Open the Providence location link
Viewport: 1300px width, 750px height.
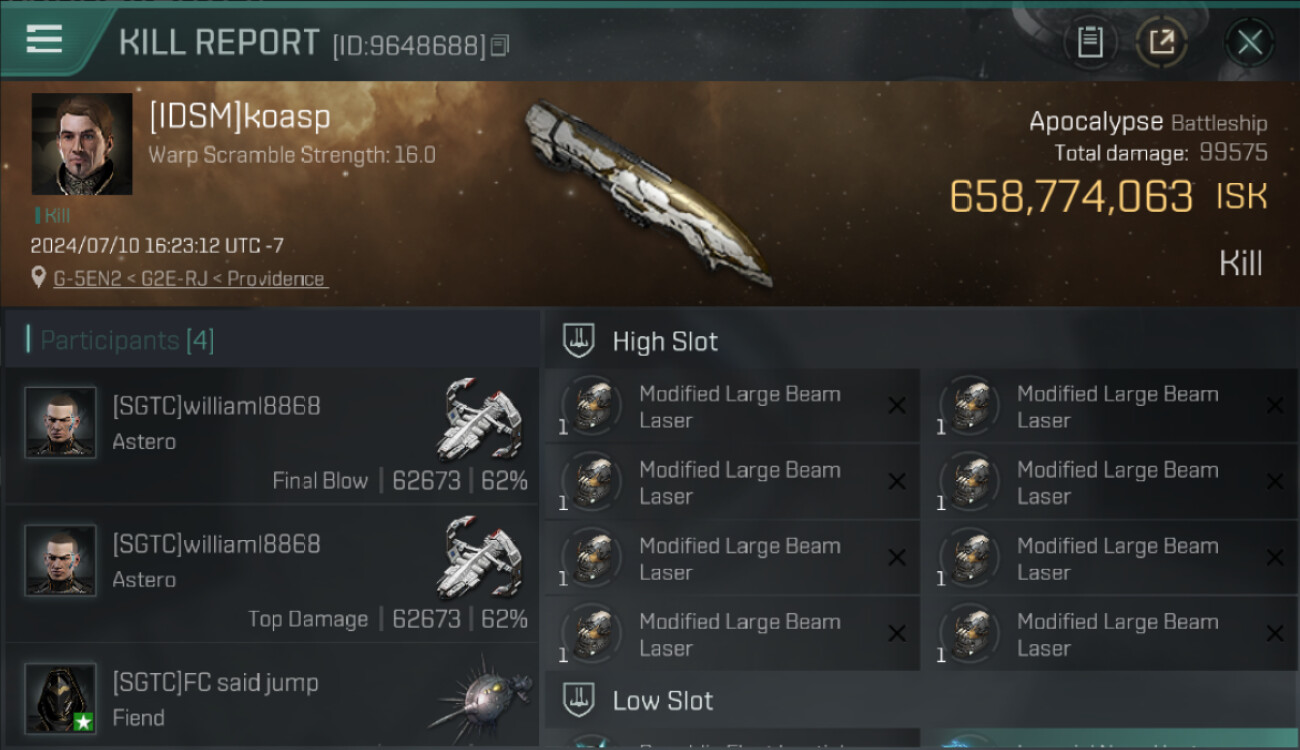pyautogui.click(x=190, y=279)
